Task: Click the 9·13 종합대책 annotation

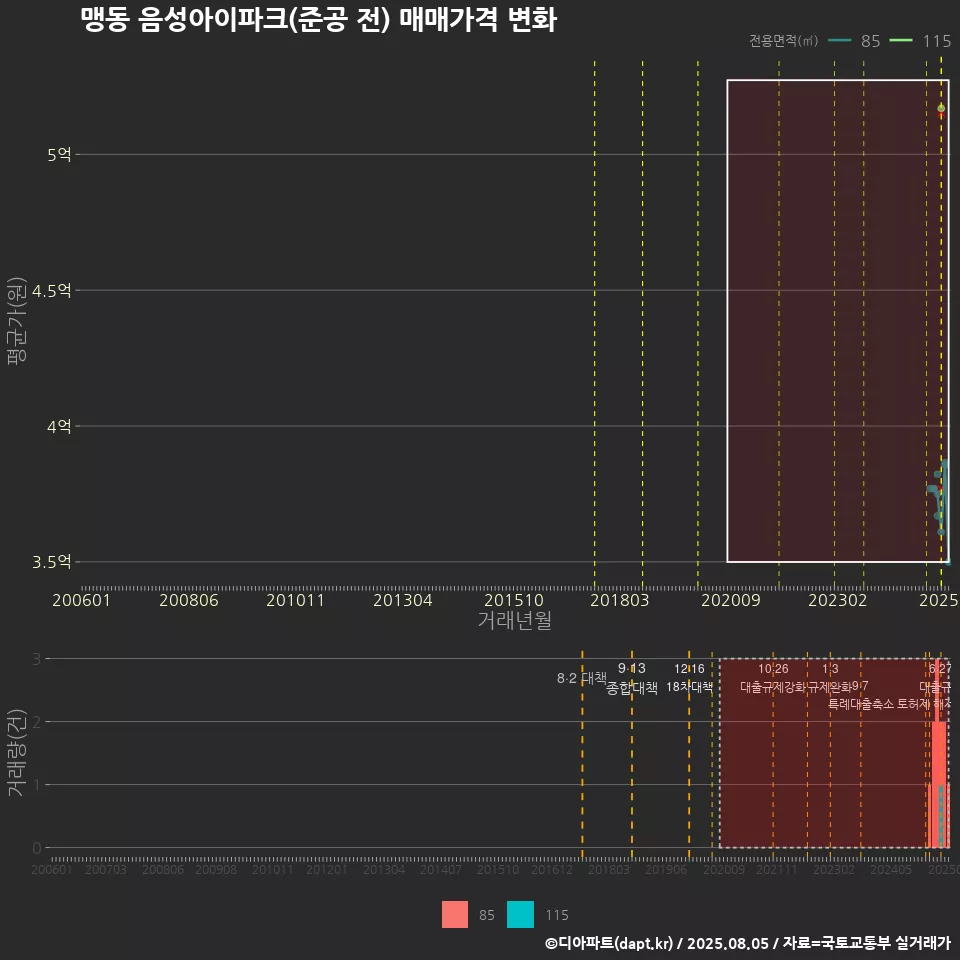Action: tap(632, 678)
